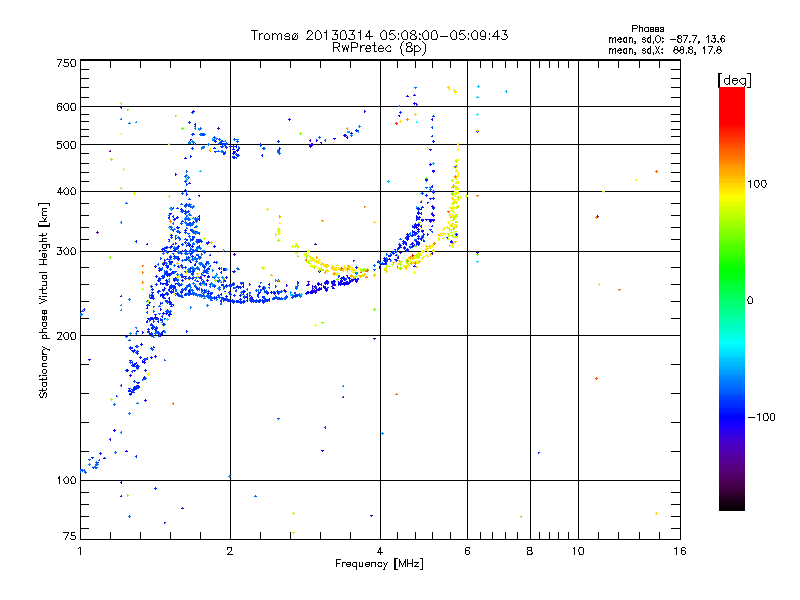Image resolution: width=800 pixels, height=600 pixels.
Task: Click the 600 km height tick label
Action: (x=66, y=107)
